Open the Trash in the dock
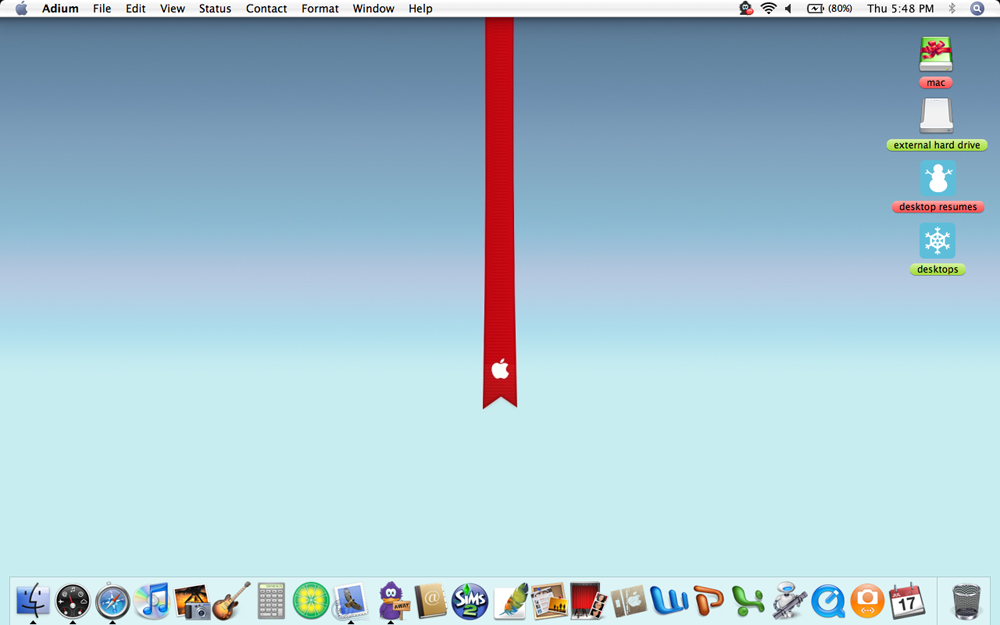This screenshot has height=625, width=1000. [x=966, y=601]
